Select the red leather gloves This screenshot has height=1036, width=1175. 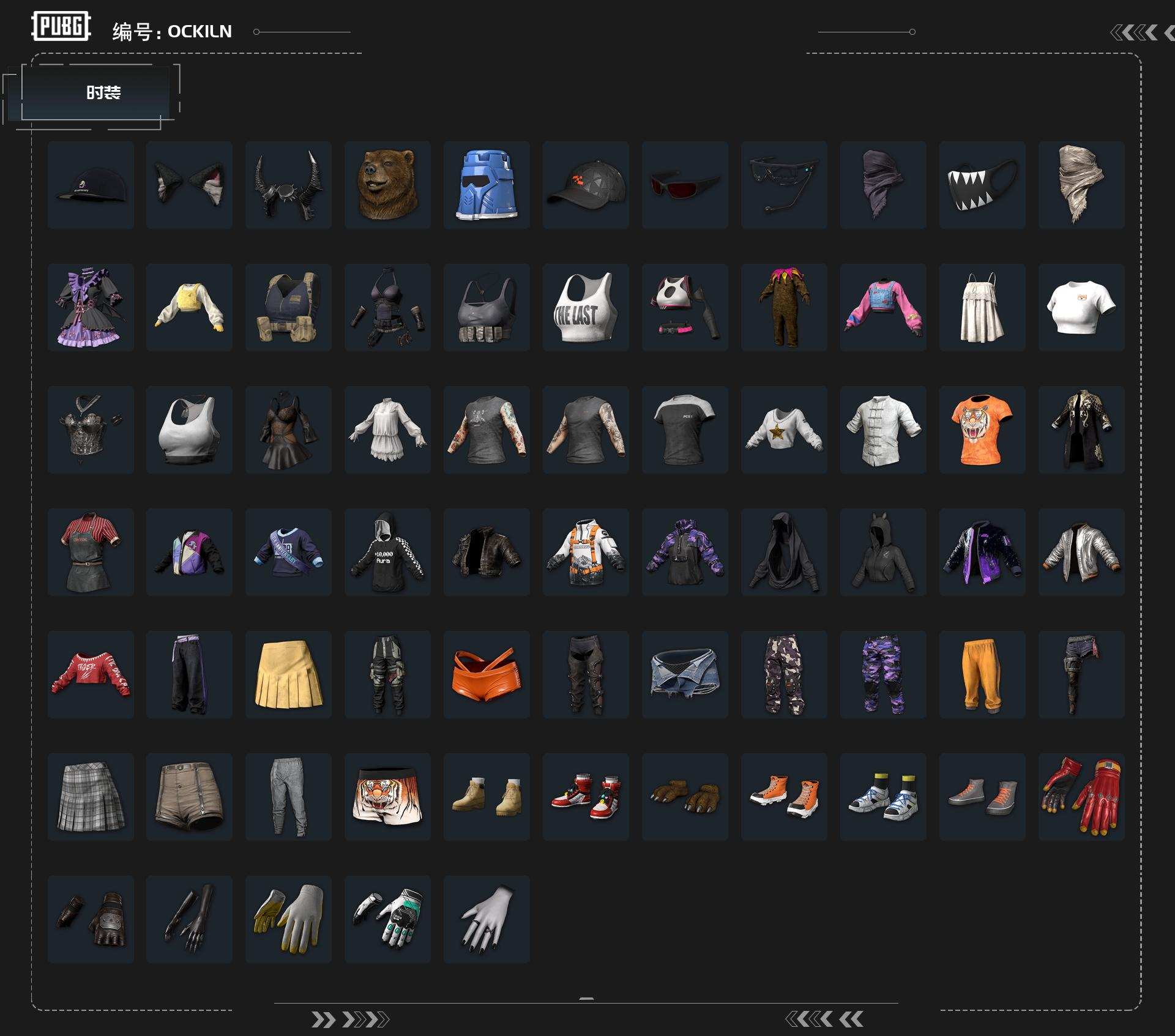coord(1081,797)
